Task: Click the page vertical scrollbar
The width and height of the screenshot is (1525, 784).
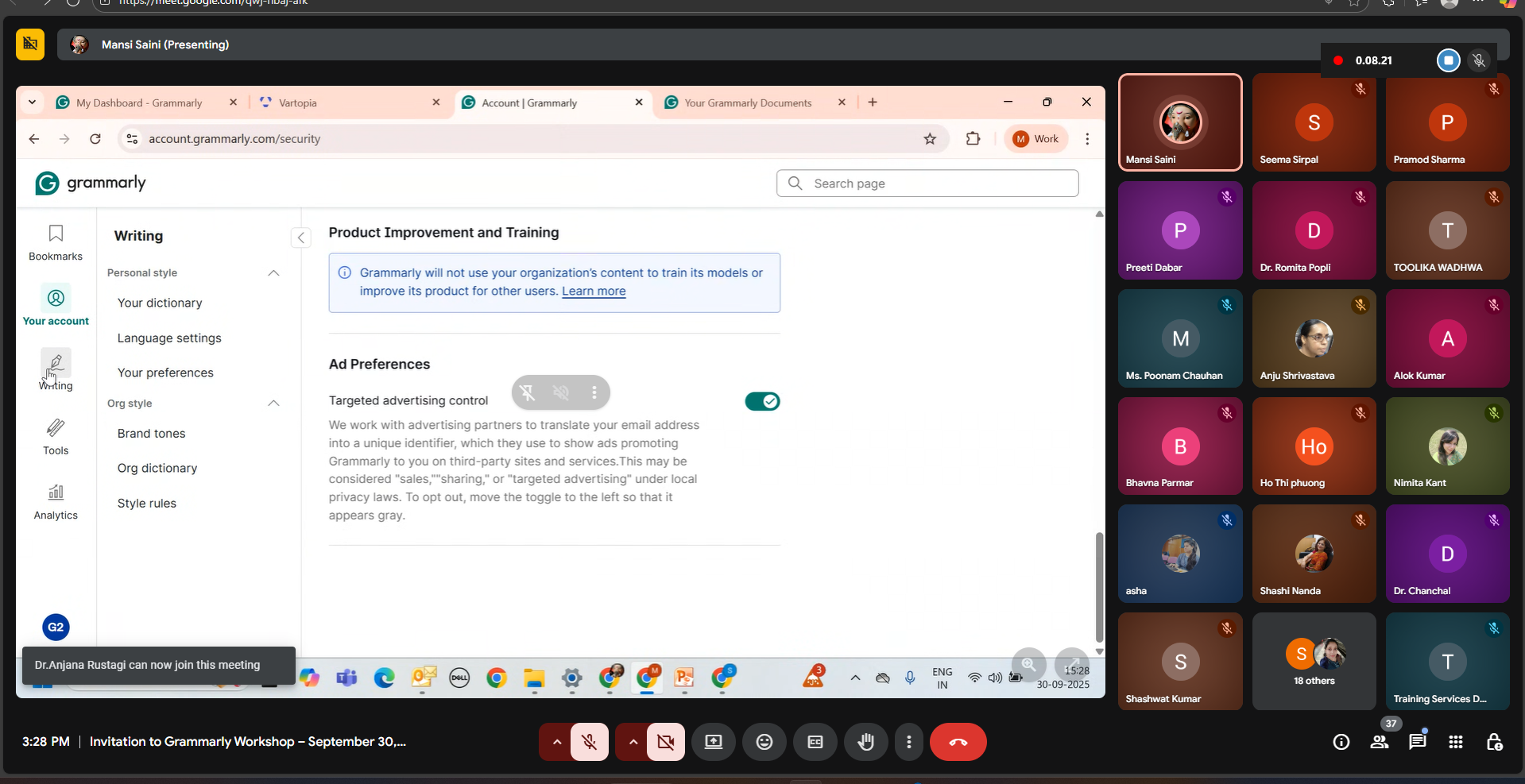Action: point(1099,586)
